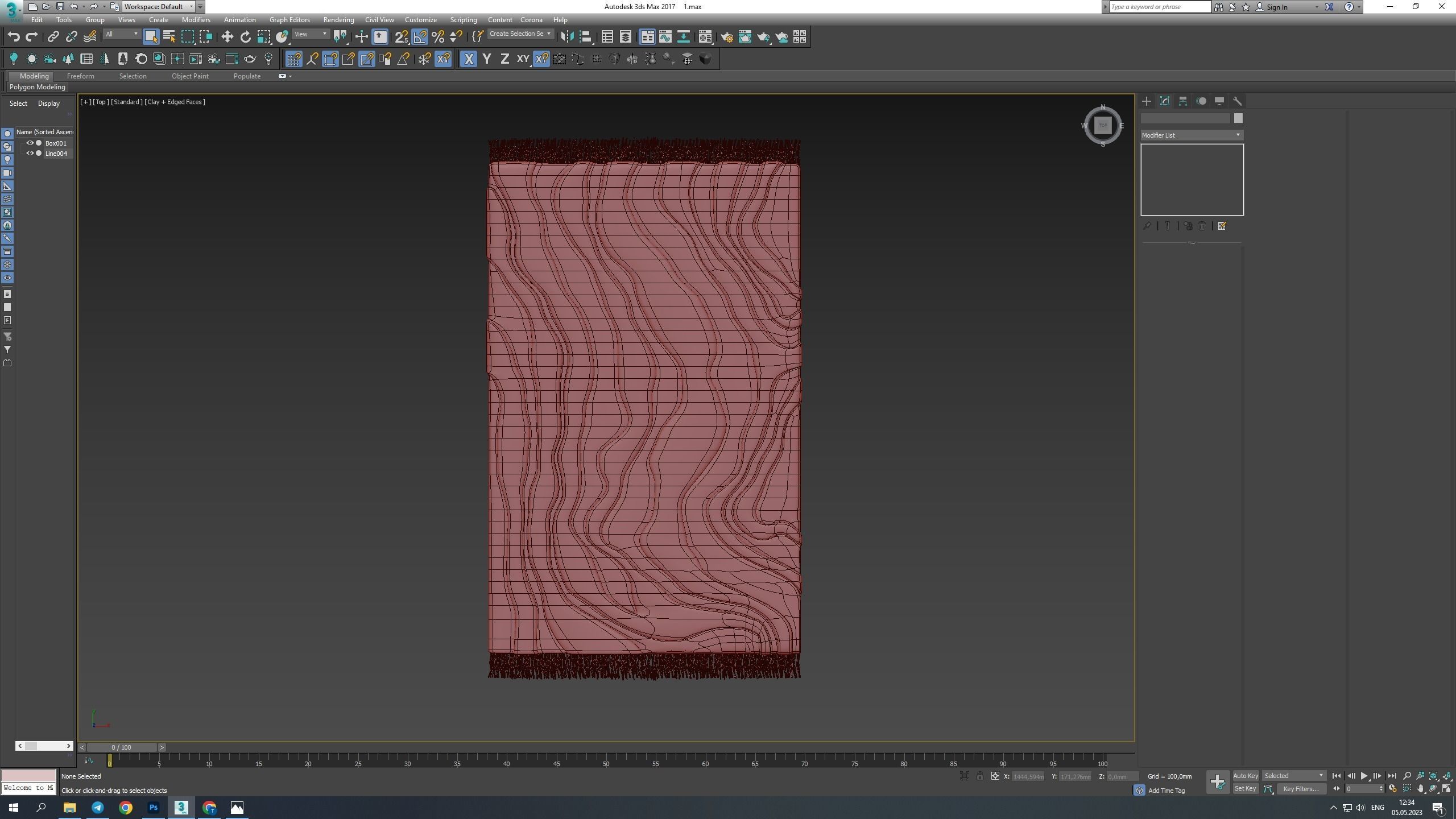
Task: Open reference coordinate View dropdown
Action: [x=311, y=34]
